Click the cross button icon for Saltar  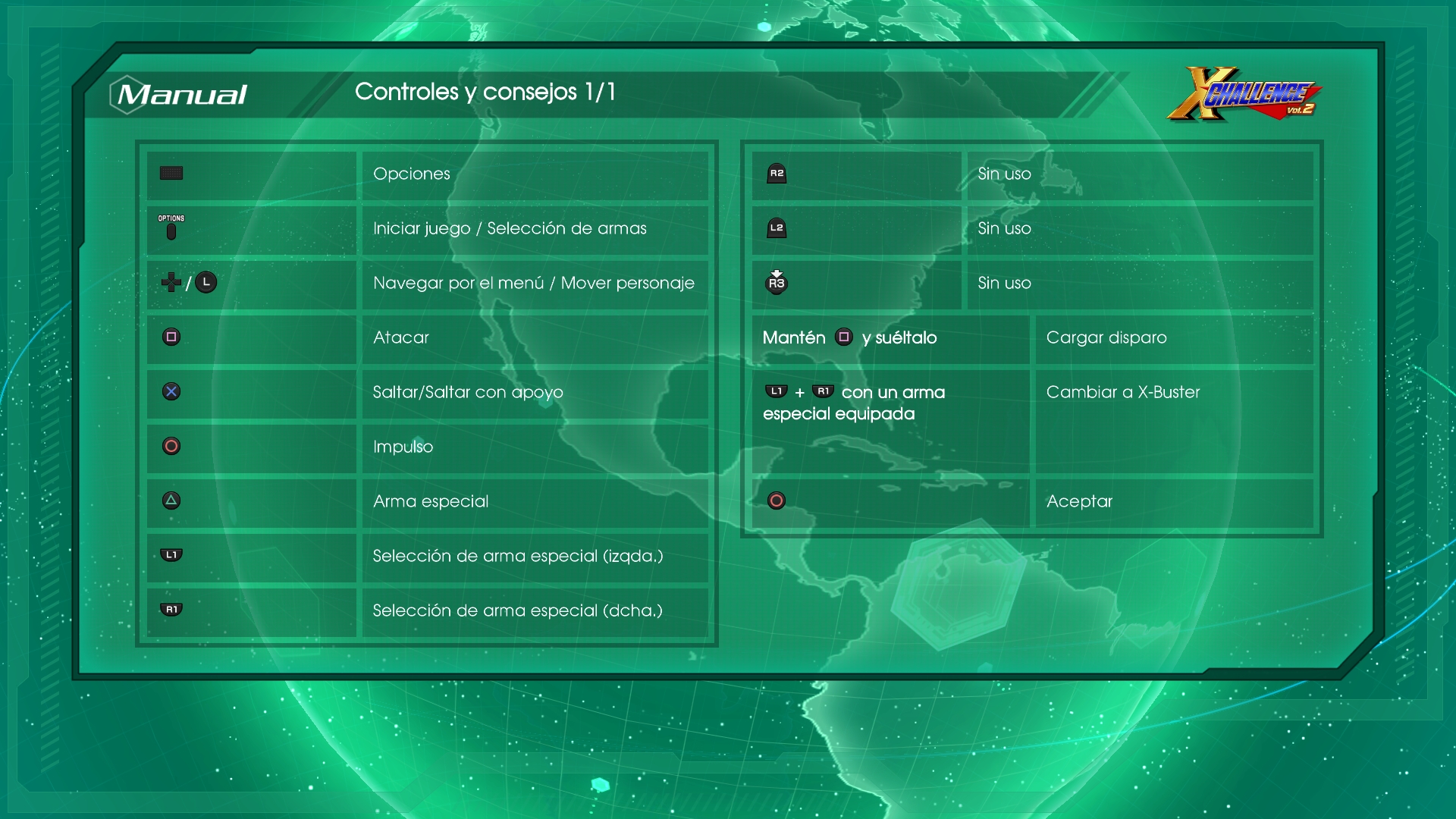(x=171, y=392)
